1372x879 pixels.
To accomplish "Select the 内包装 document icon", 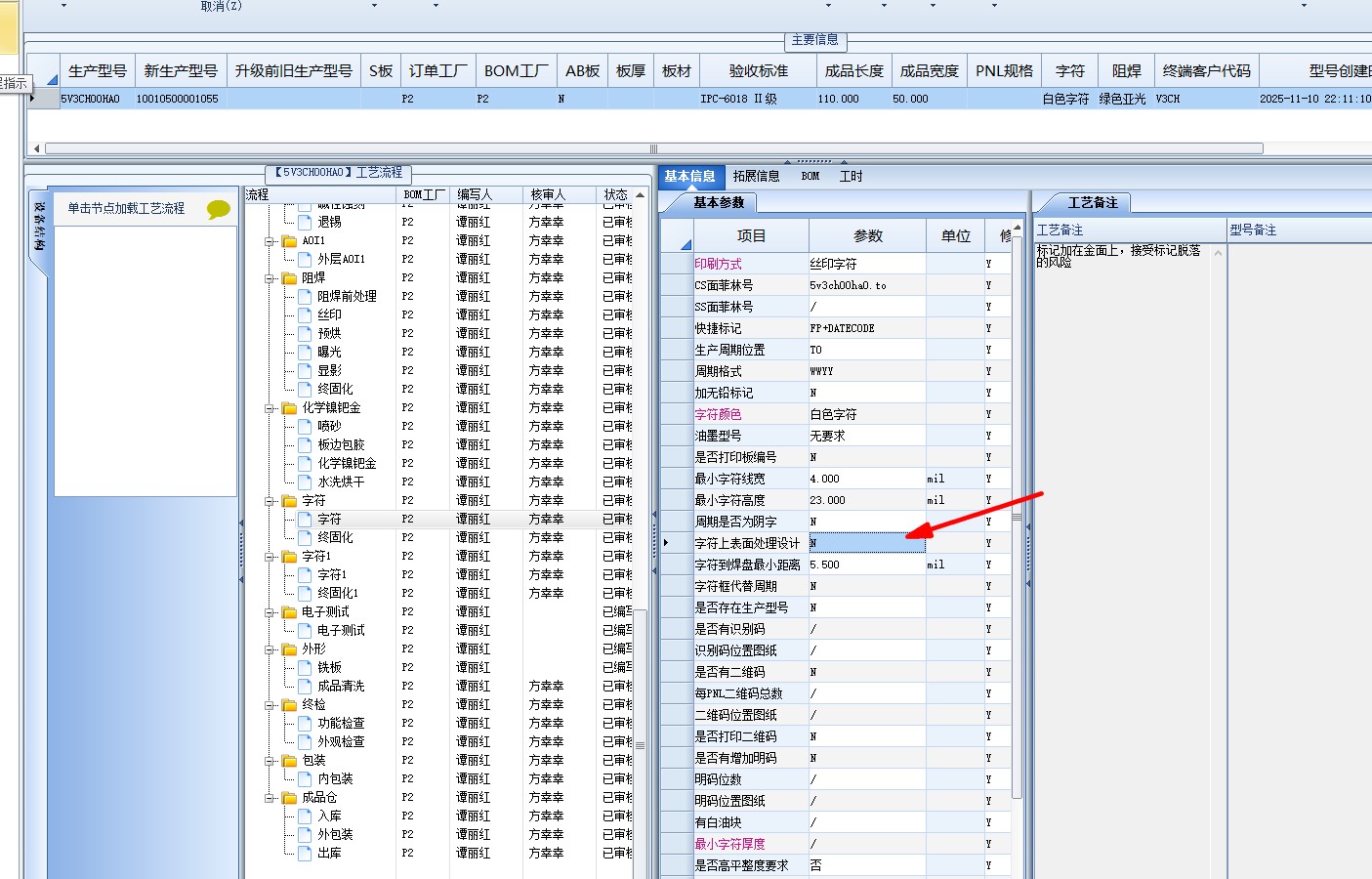I will [x=305, y=778].
